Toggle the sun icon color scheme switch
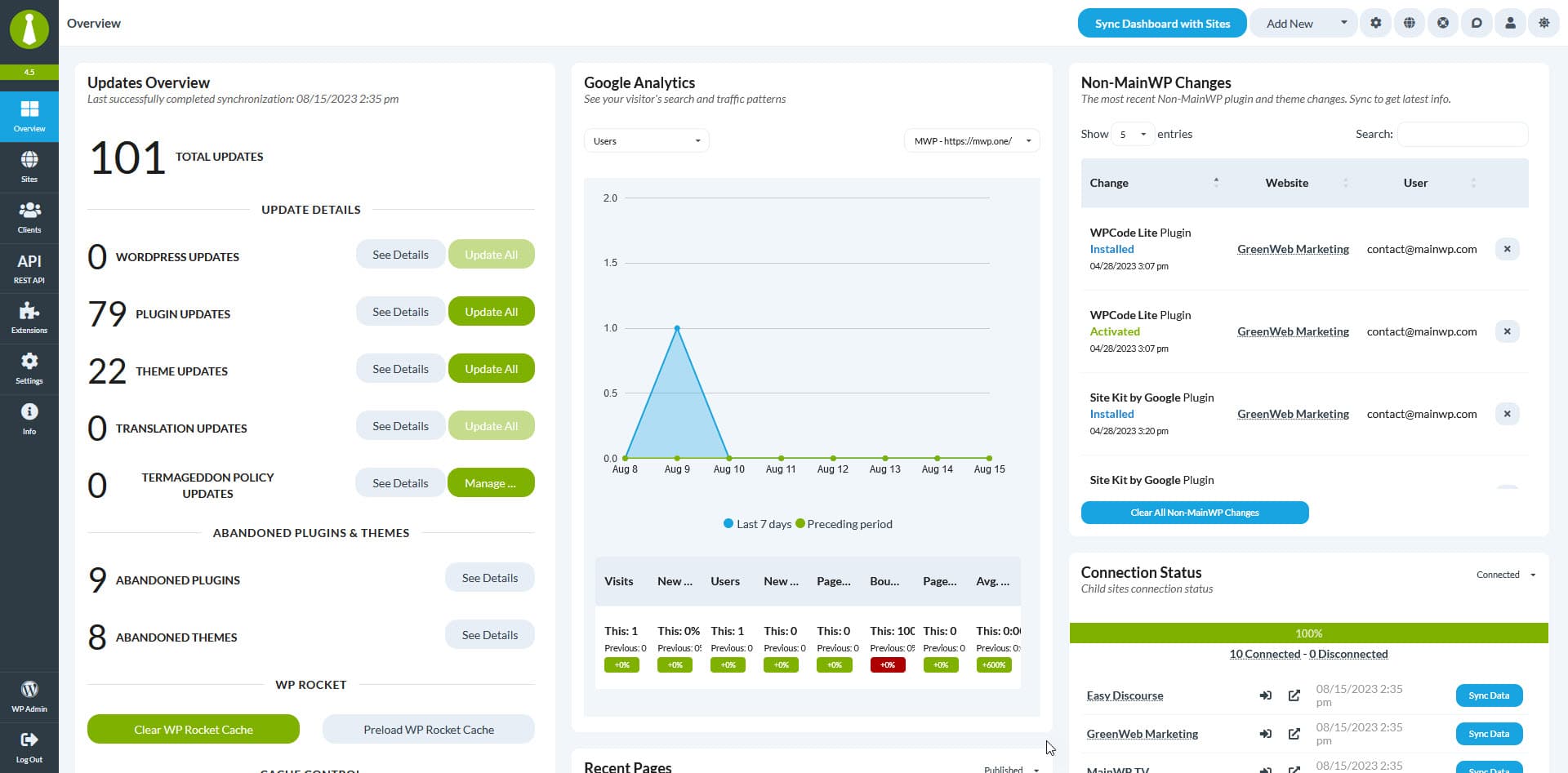The width and height of the screenshot is (1568, 773). pos(1543,23)
